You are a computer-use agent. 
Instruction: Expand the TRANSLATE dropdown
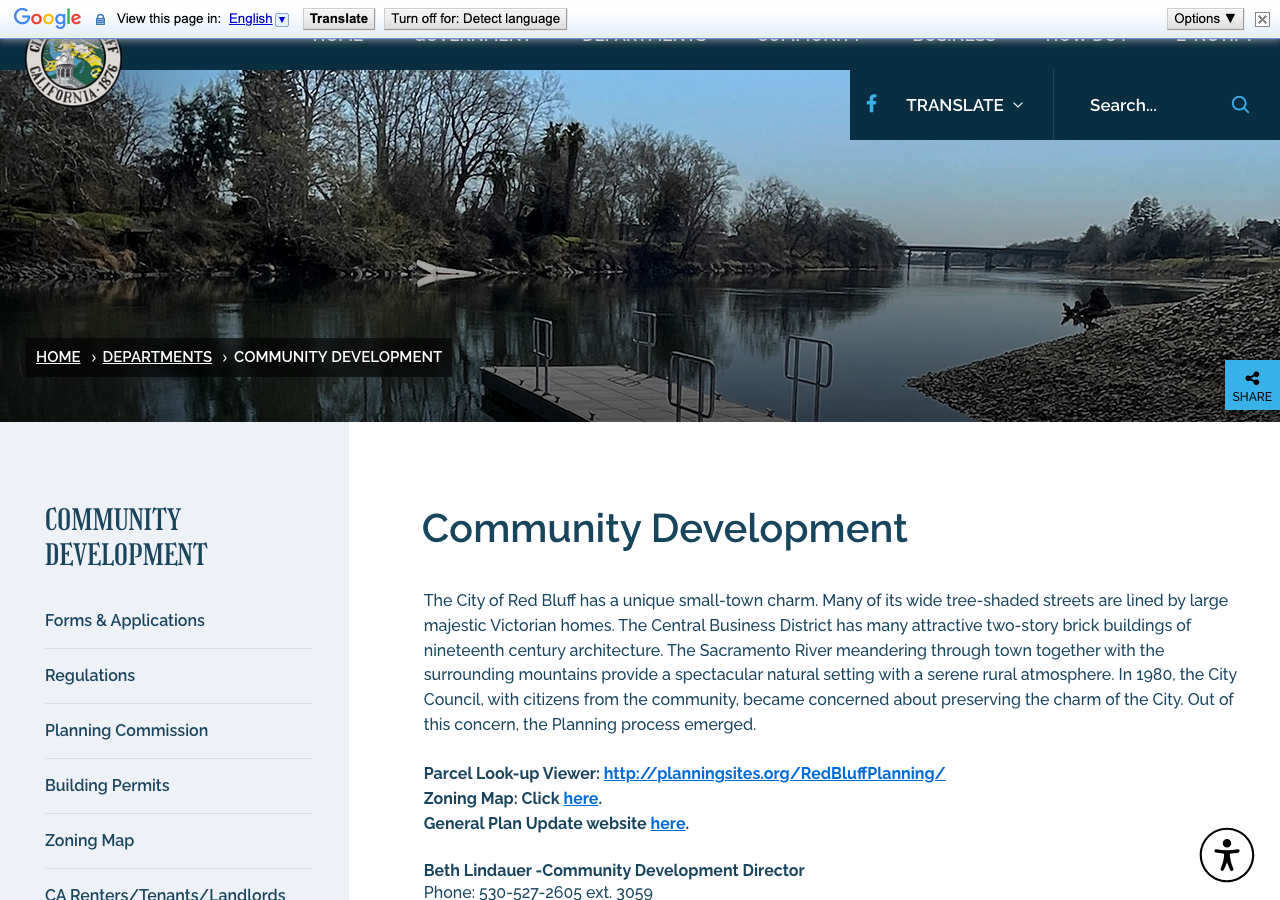[964, 105]
